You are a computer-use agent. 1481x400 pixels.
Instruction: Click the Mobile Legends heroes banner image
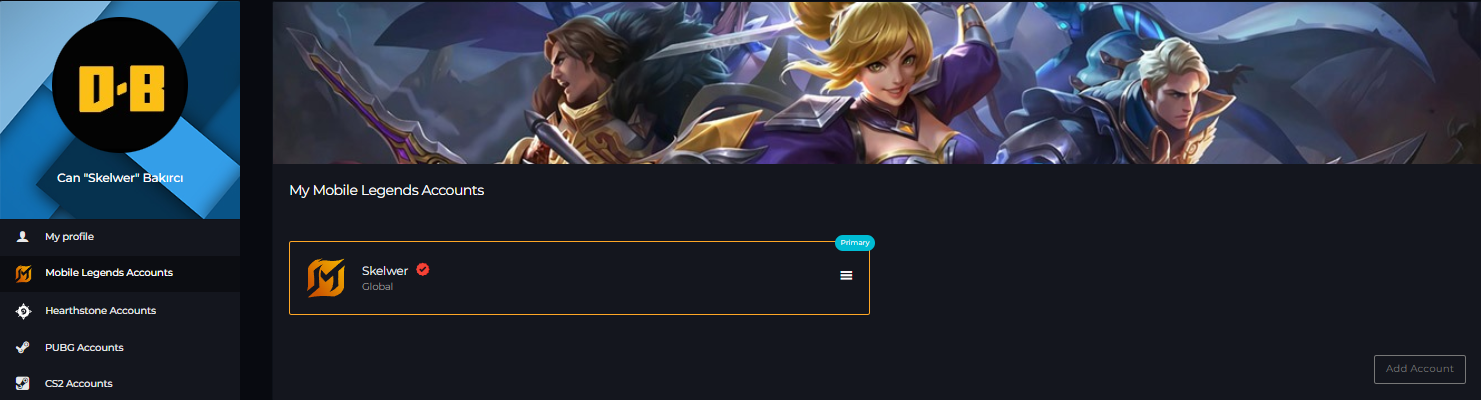(876, 82)
